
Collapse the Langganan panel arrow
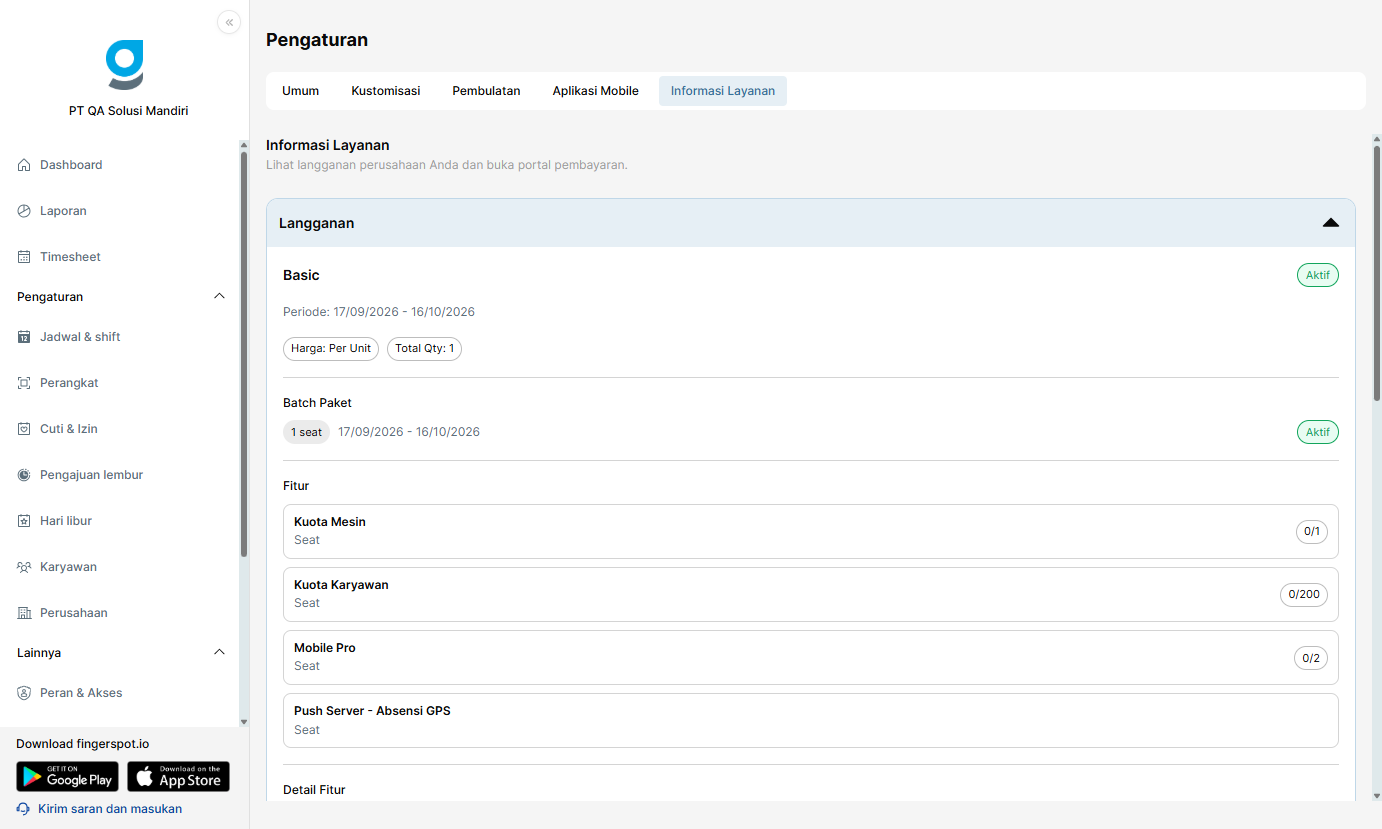pos(1330,223)
